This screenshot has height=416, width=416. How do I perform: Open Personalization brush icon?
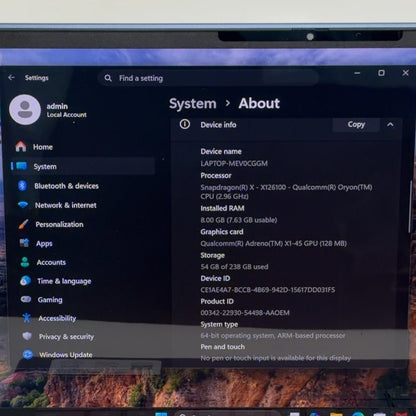(23, 224)
